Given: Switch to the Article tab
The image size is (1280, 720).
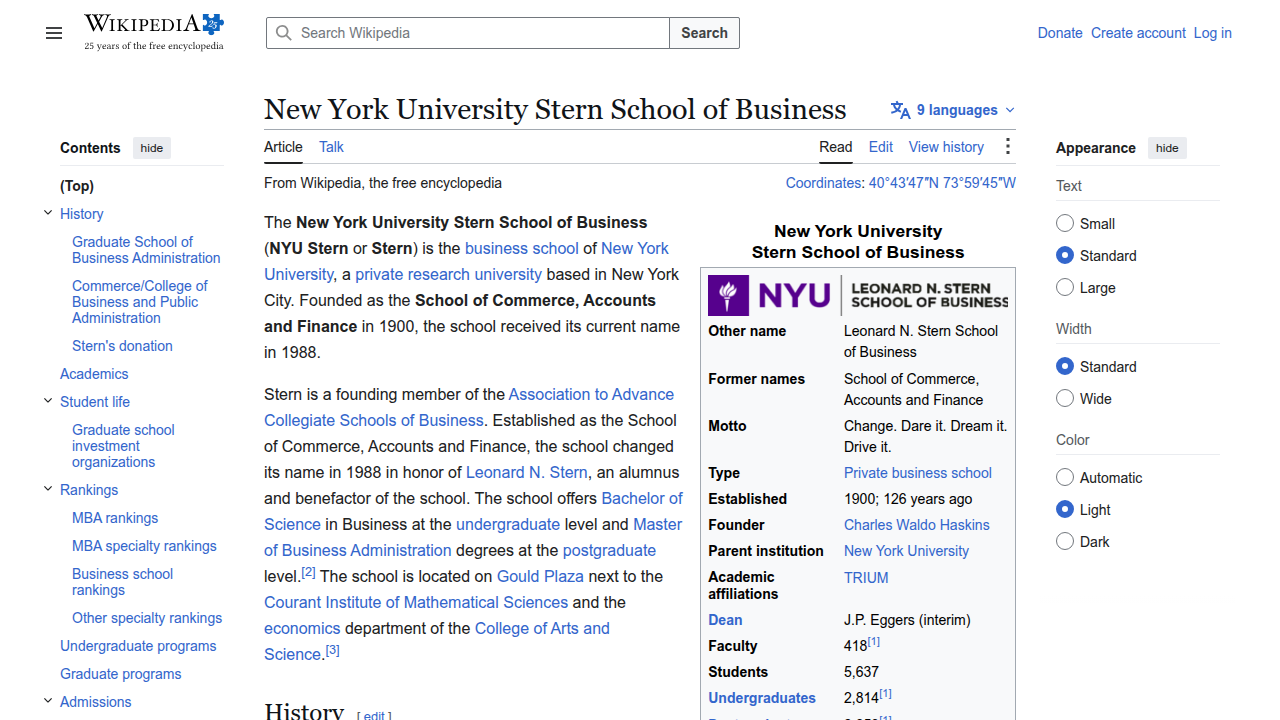Looking at the screenshot, I should [283, 147].
